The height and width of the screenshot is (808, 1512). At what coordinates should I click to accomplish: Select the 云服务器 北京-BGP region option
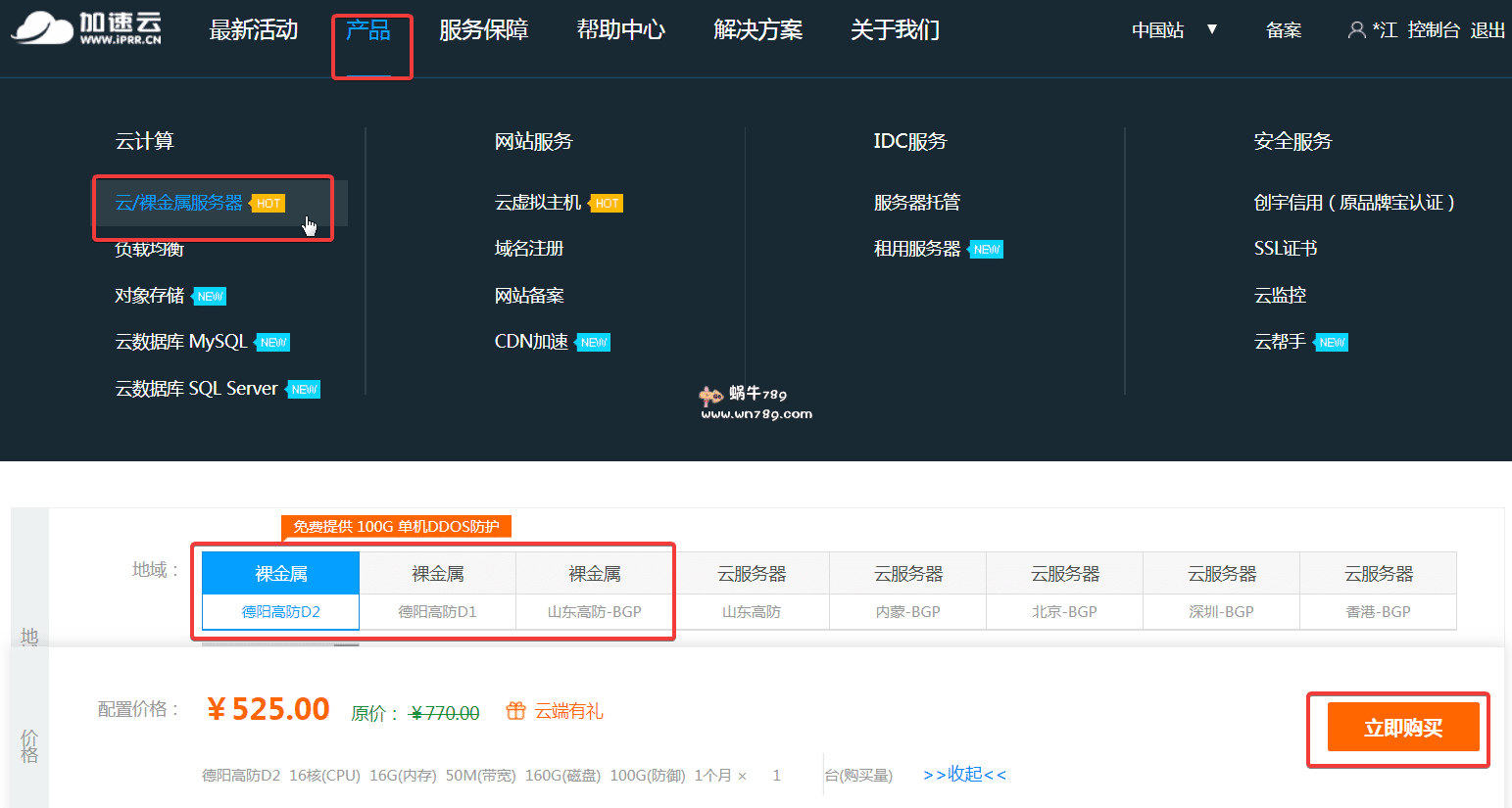coord(1064,592)
